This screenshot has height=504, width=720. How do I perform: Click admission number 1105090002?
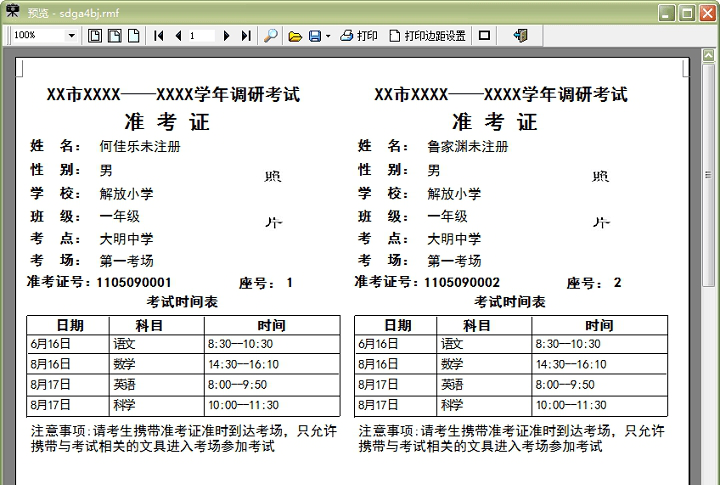[461, 282]
